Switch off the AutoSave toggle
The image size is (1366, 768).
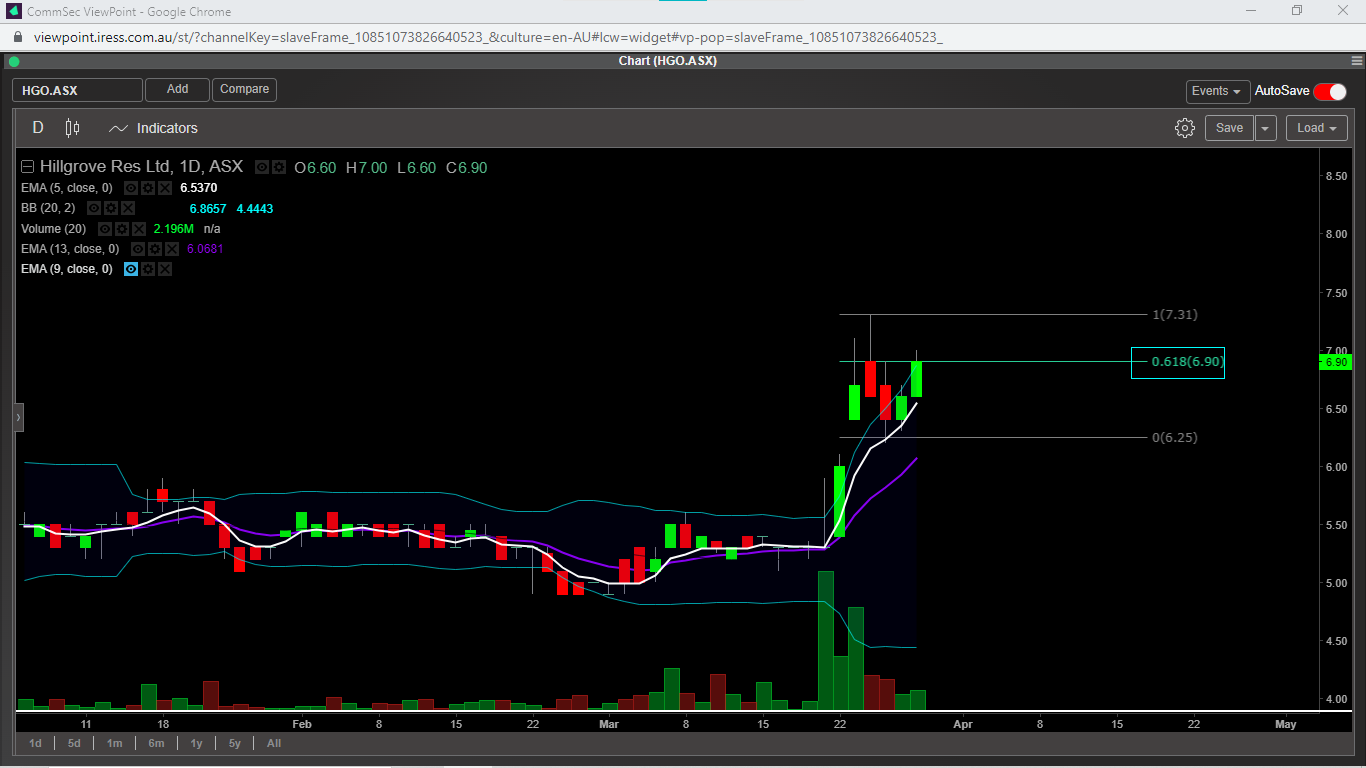pos(1330,91)
